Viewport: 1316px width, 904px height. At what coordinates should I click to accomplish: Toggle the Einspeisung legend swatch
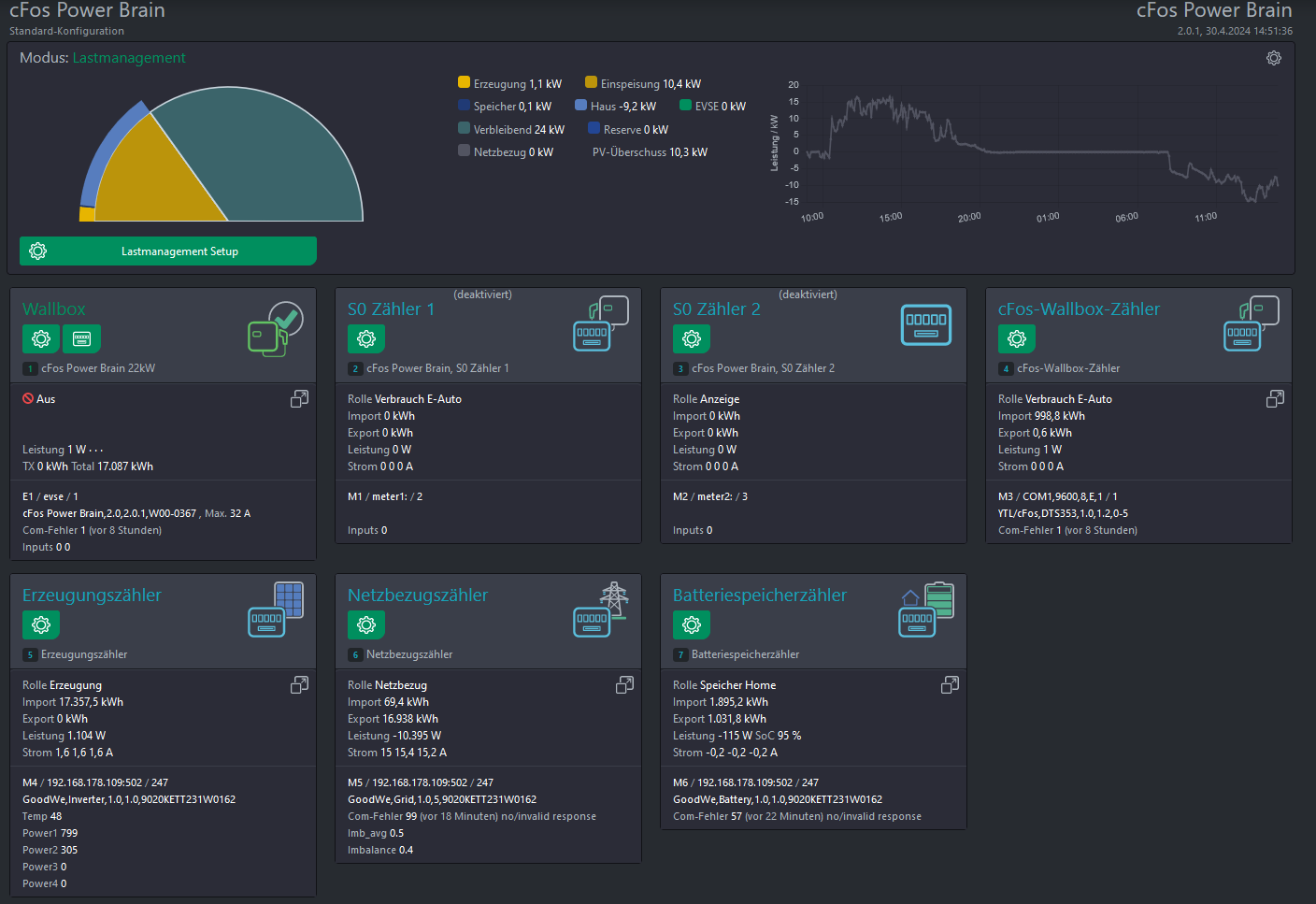tap(591, 83)
